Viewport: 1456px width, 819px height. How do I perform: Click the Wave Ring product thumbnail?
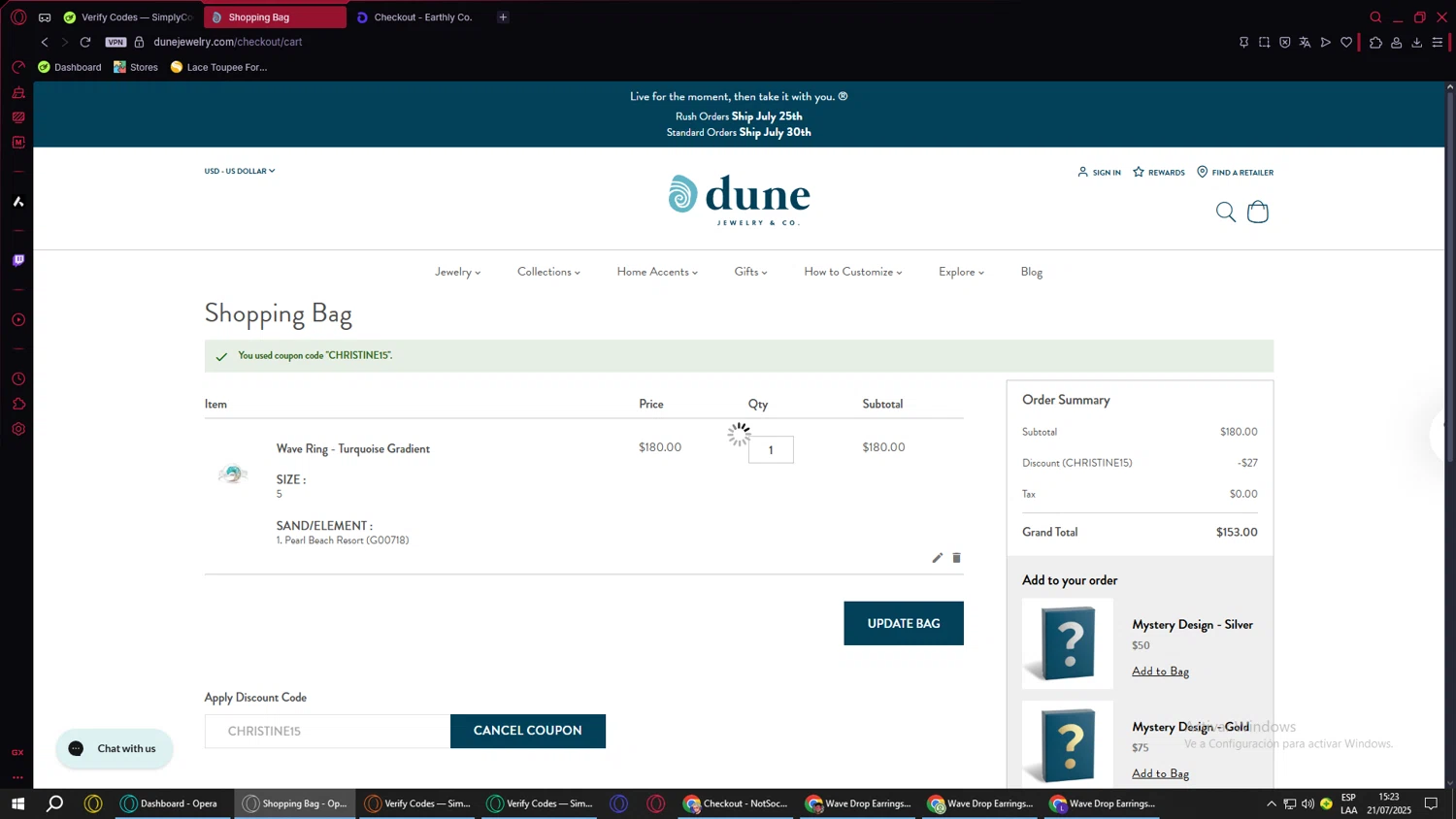(x=233, y=474)
